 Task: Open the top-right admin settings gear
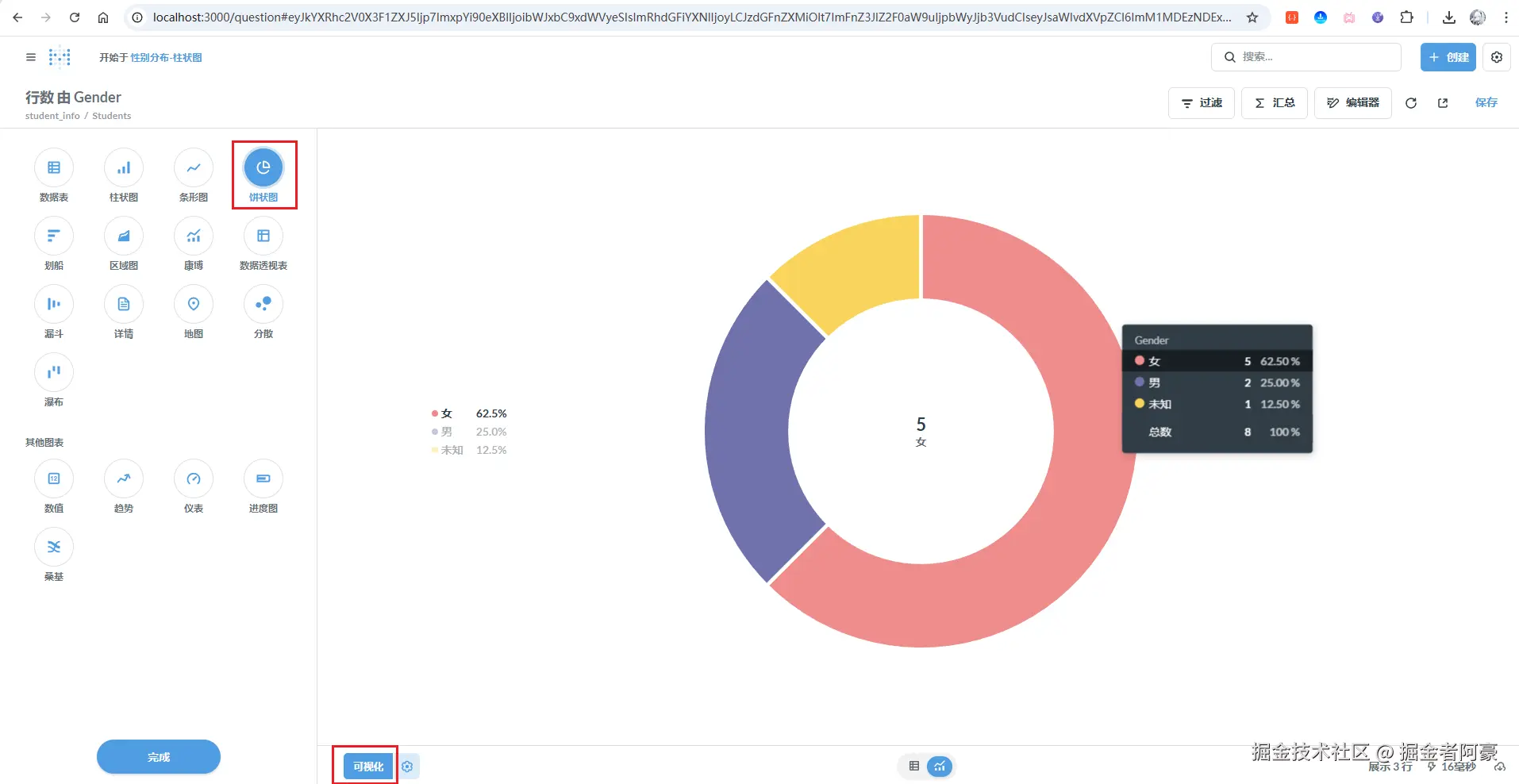1497,57
